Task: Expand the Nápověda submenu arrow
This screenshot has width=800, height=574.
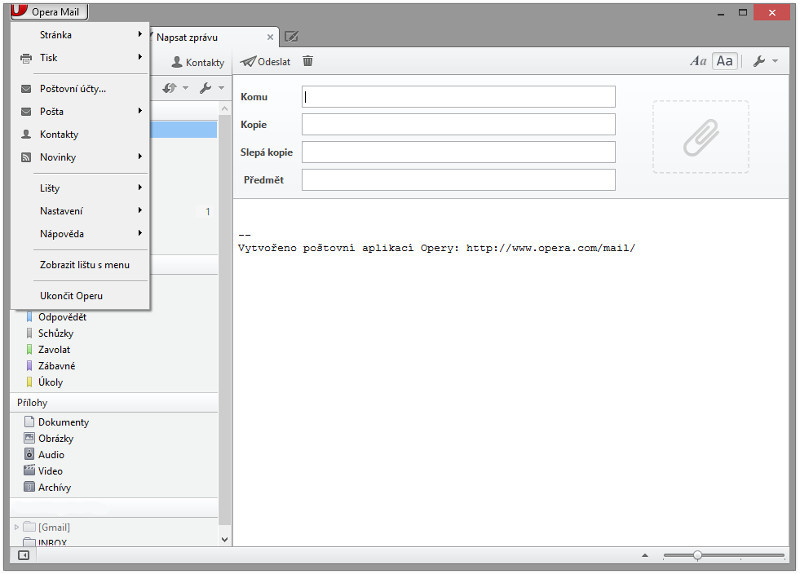Action: (x=140, y=233)
